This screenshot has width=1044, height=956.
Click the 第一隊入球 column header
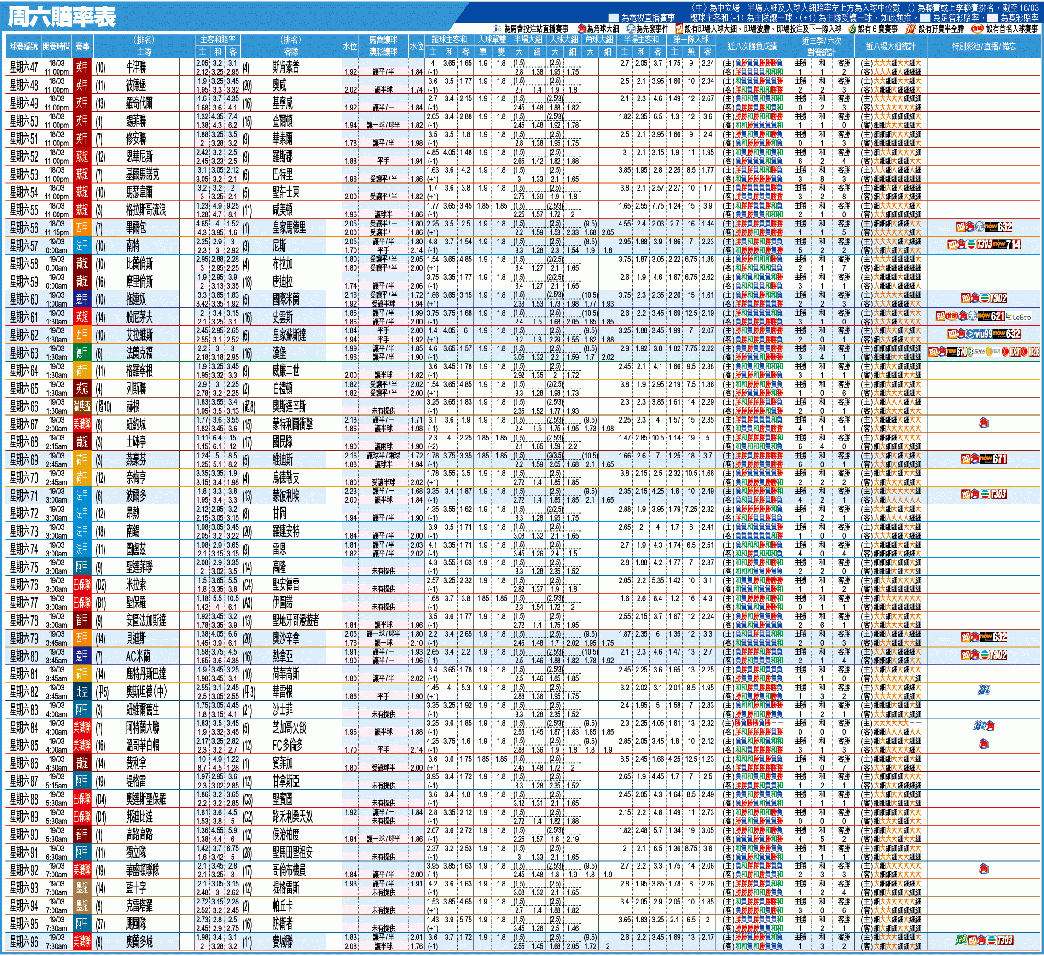coord(691,40)
